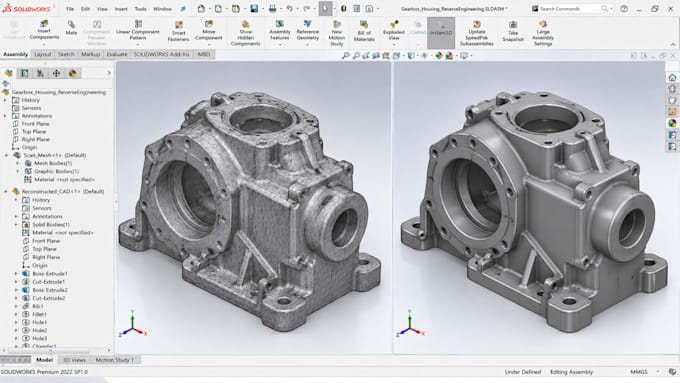This screenshot has width=680, height=383.
Task: Open the Edit menu
Action: point(85,9)
